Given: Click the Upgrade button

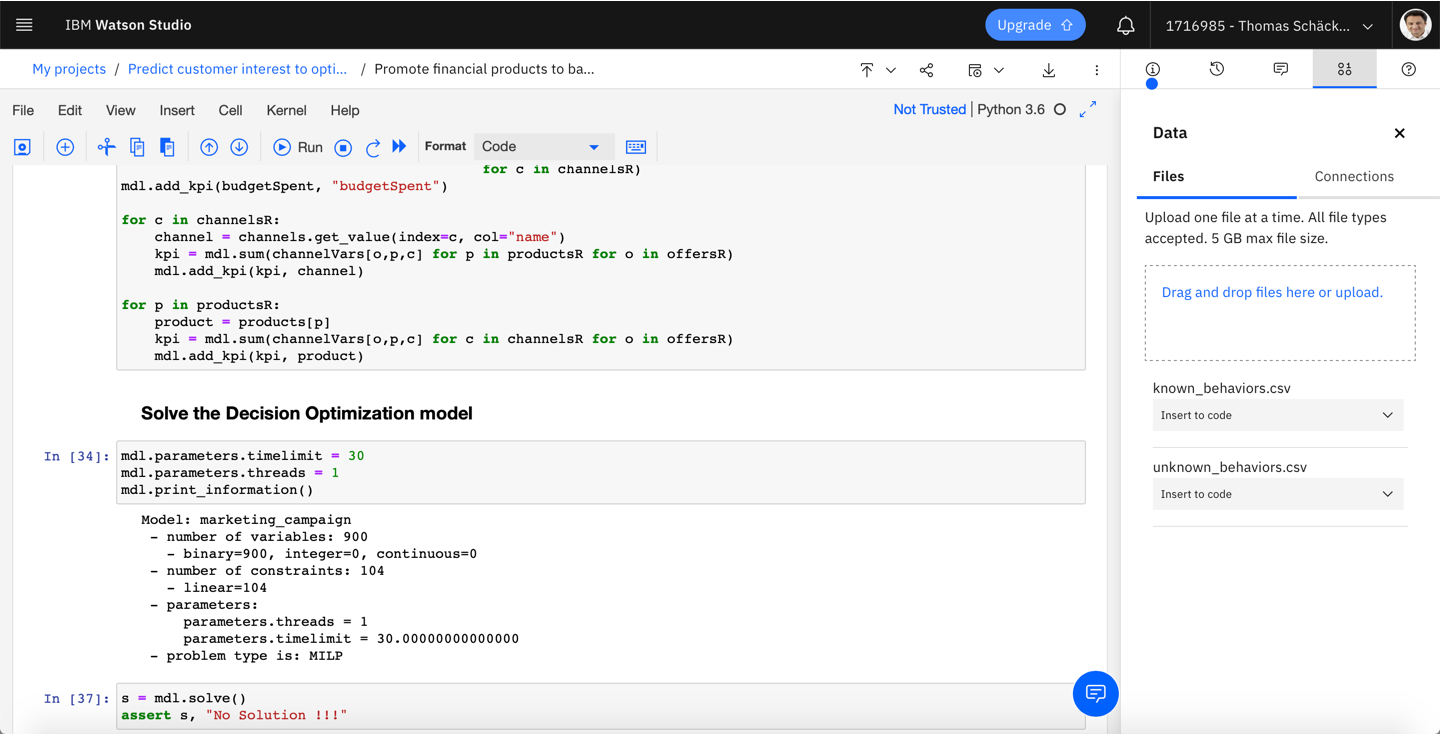Looking at the screenshot, I should click(1035, 24).
